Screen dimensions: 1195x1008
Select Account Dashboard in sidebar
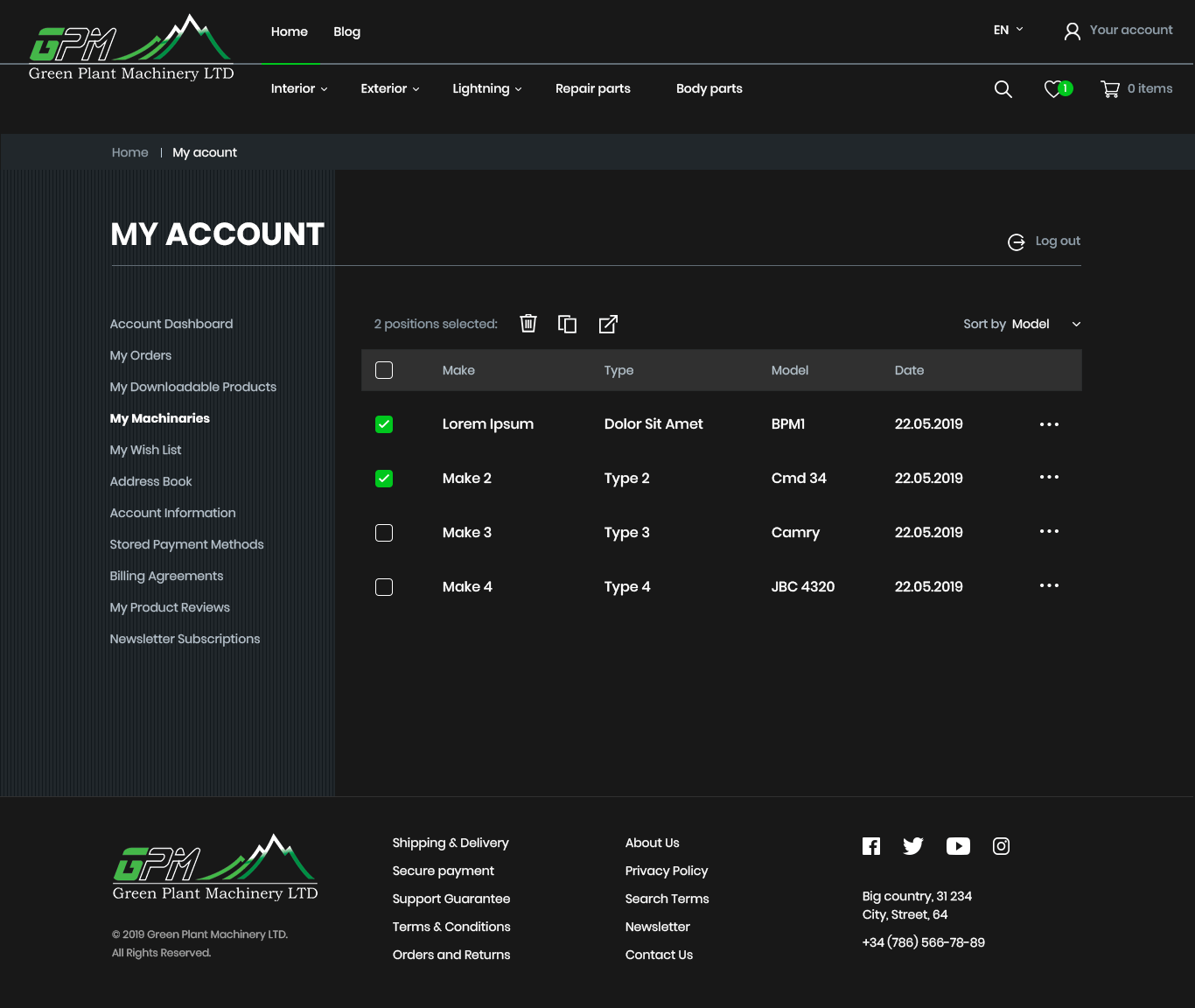click(x=171, y=324)
